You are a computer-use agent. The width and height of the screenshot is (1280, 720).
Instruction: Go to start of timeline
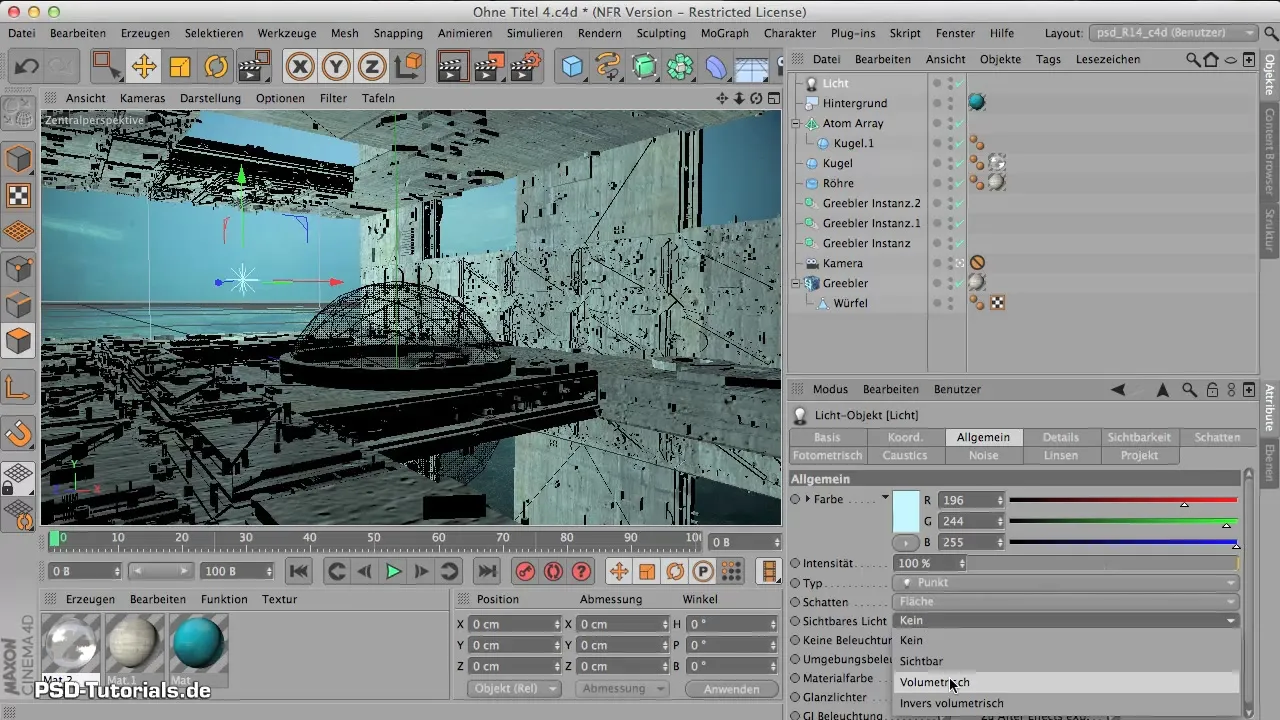pyautogui.click(x=298, y=571)
